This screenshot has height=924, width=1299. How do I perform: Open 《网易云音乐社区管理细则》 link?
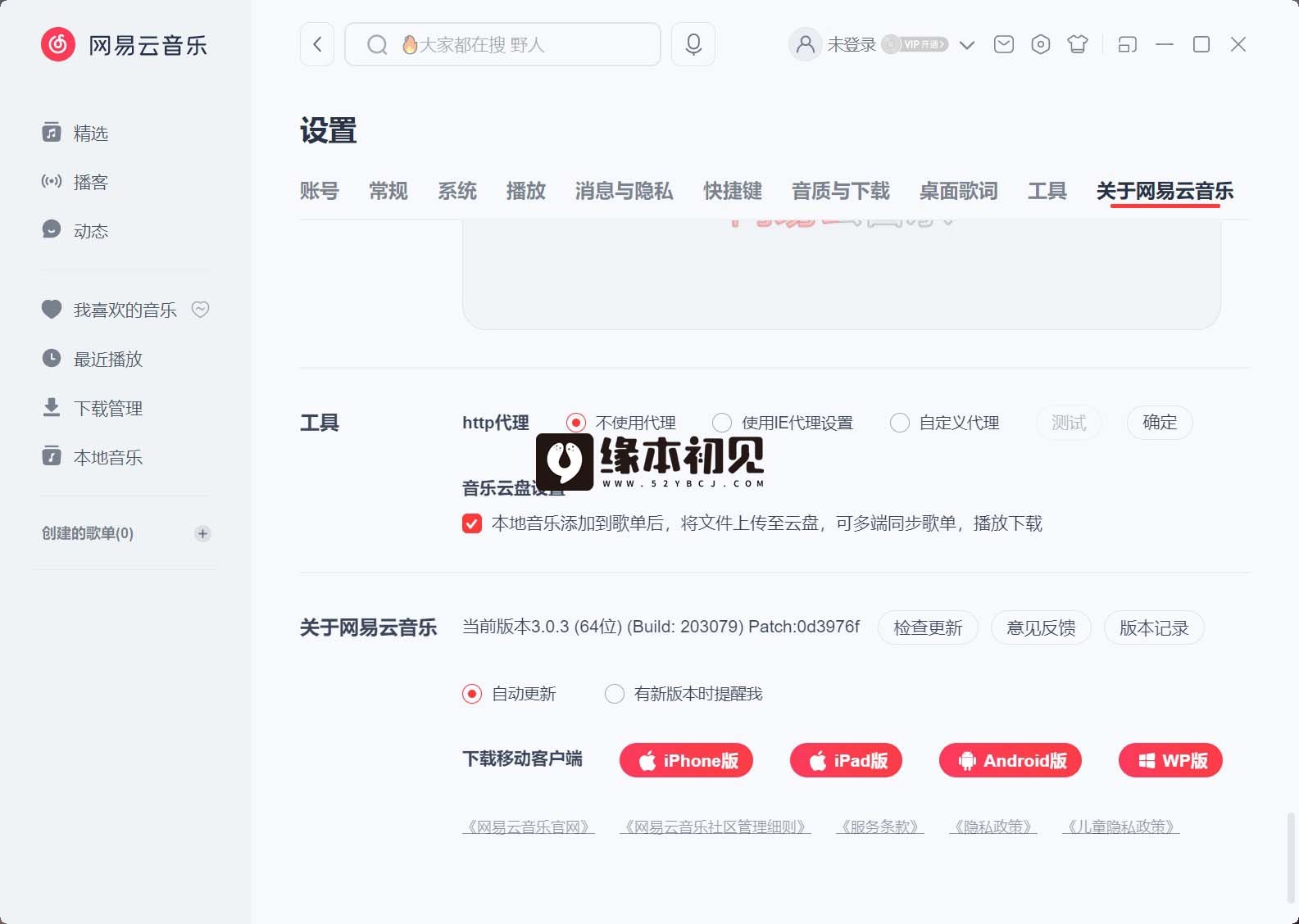tap(715, 827)
